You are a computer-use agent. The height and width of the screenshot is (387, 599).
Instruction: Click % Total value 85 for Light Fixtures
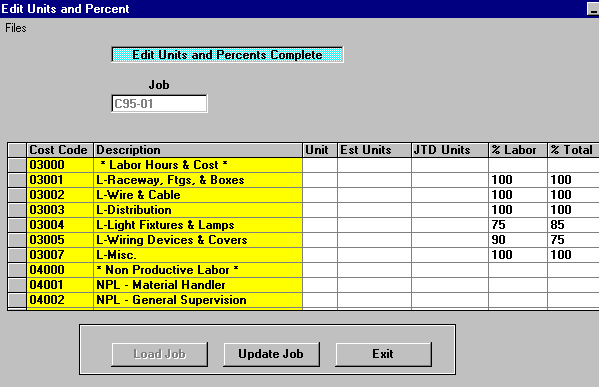(573, 225)
